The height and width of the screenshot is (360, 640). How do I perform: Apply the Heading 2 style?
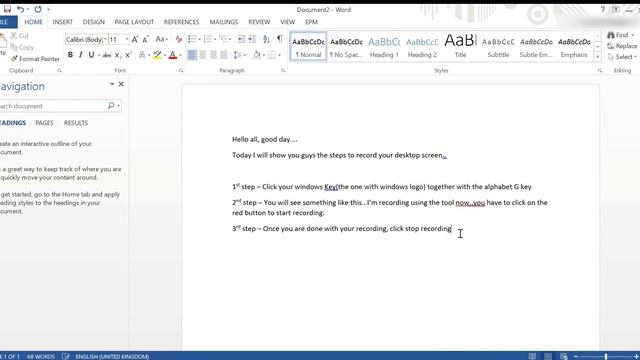(x=422, y=47)
